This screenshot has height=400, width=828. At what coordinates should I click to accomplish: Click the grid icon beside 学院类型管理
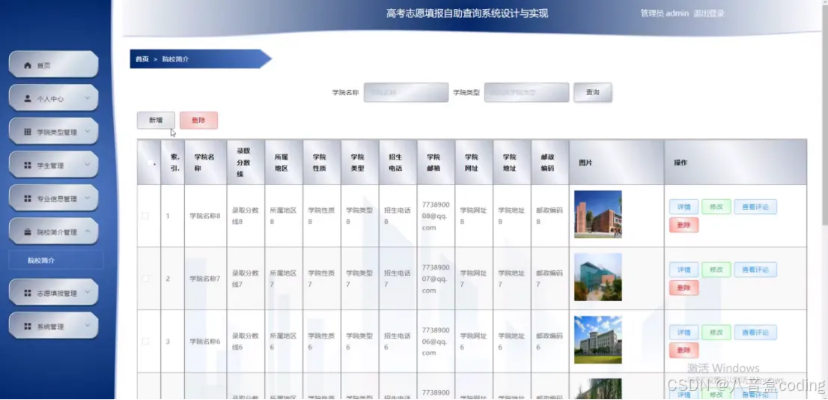(28, 132)
